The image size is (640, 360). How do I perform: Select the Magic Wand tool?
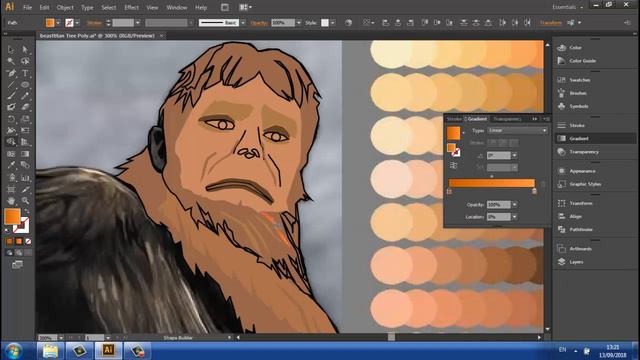coord(11,61)
